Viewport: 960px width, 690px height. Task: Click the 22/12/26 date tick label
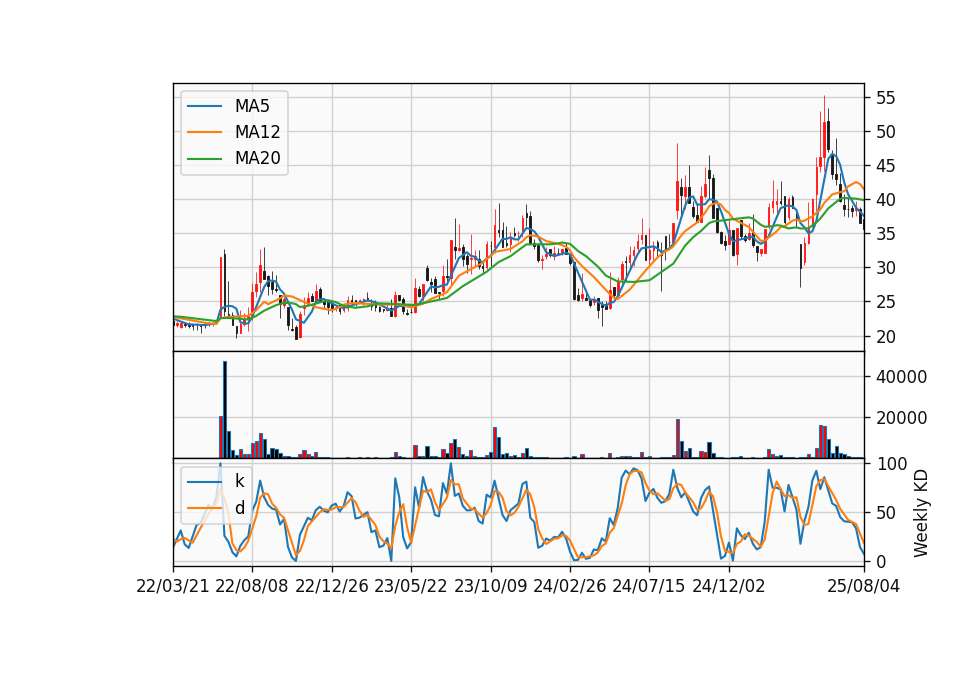tap(332, 586)
